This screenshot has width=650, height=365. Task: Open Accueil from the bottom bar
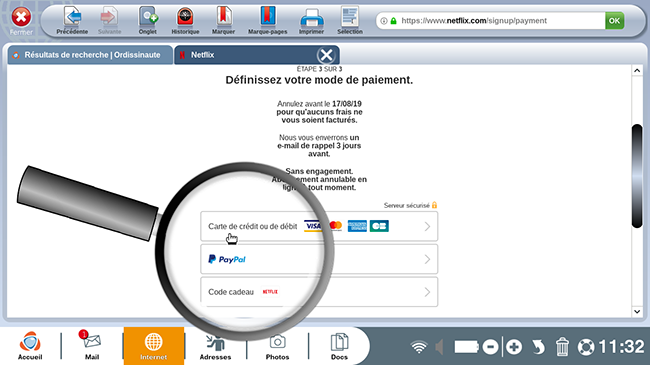pyautogui.click(x=30, y=346)
